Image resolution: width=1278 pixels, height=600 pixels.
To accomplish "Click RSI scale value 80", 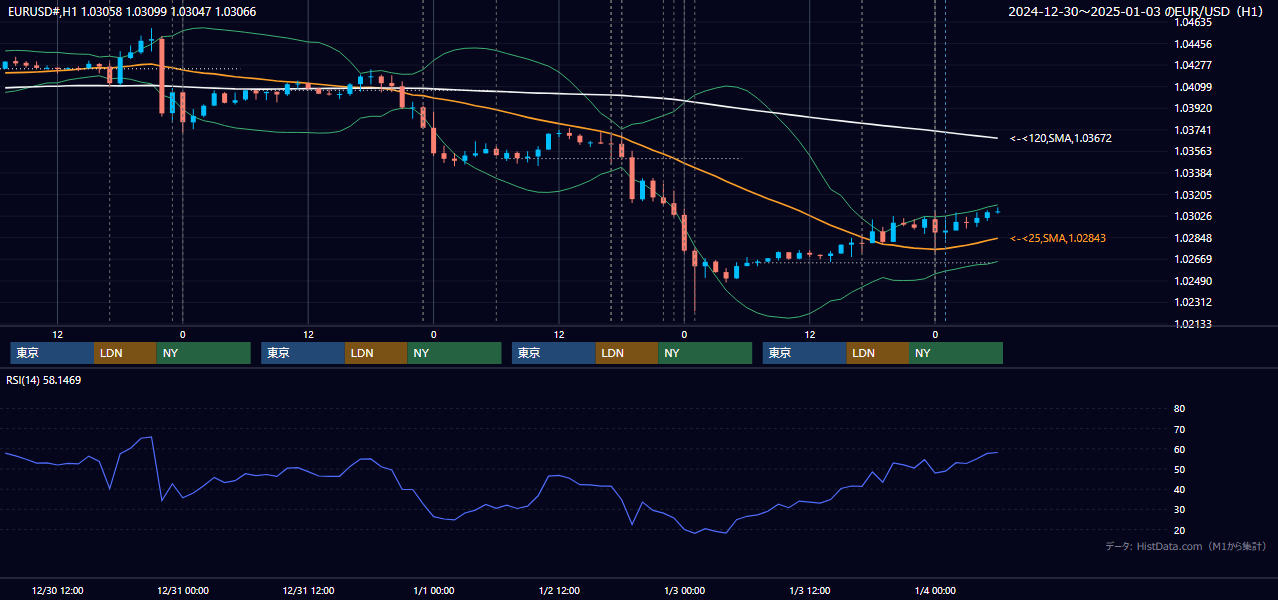I will (1179, 409).
